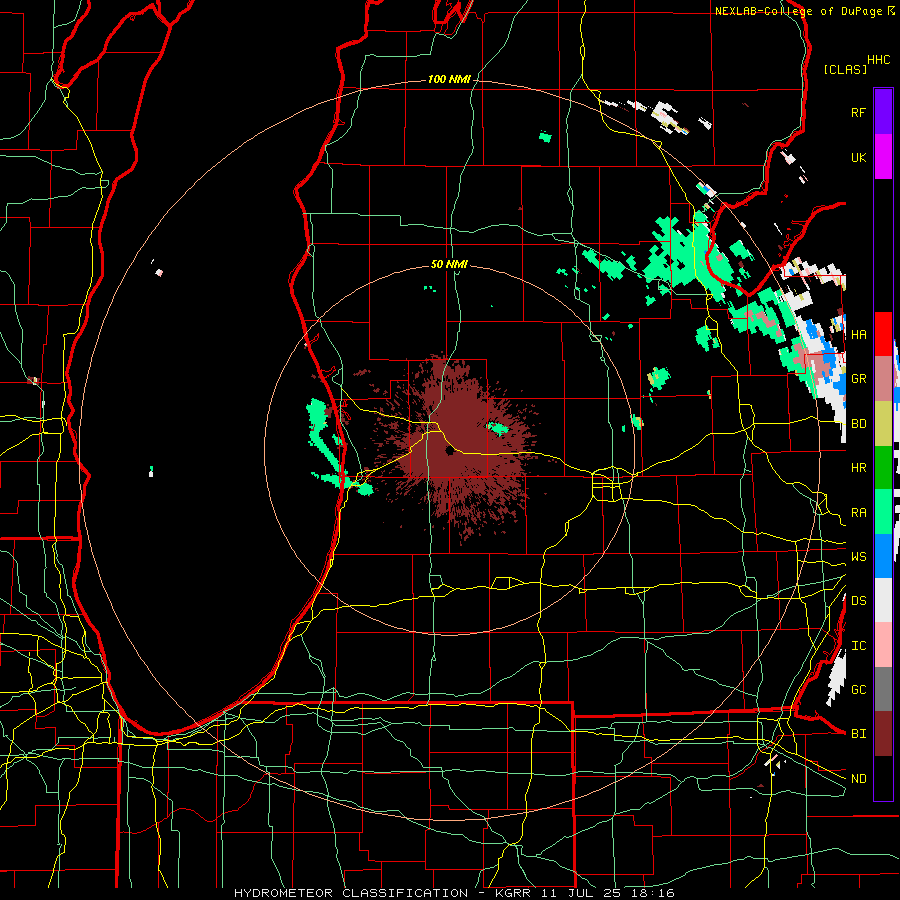Click the HHC product code label

[x=879, y=60]
